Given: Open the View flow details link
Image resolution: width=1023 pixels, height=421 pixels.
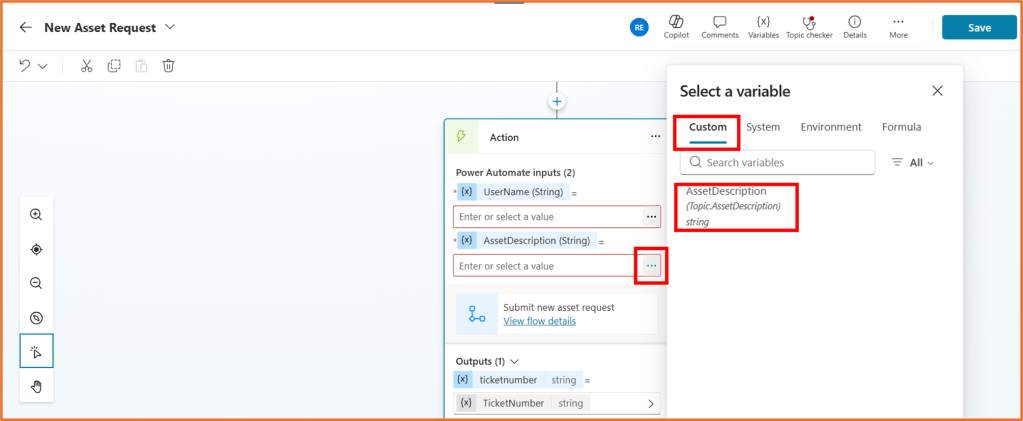Looking at the screenshot, I should [x=540, y=321].
